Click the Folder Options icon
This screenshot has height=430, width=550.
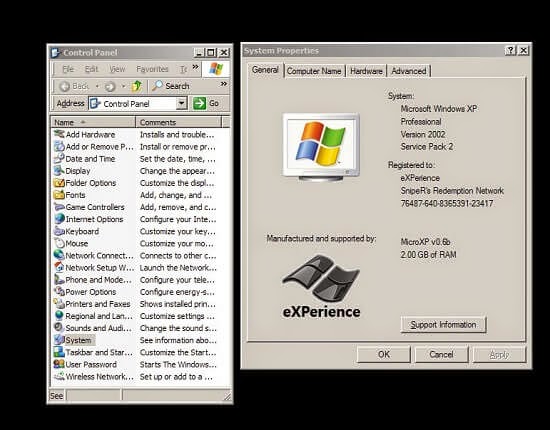click(x=59, y=183)
